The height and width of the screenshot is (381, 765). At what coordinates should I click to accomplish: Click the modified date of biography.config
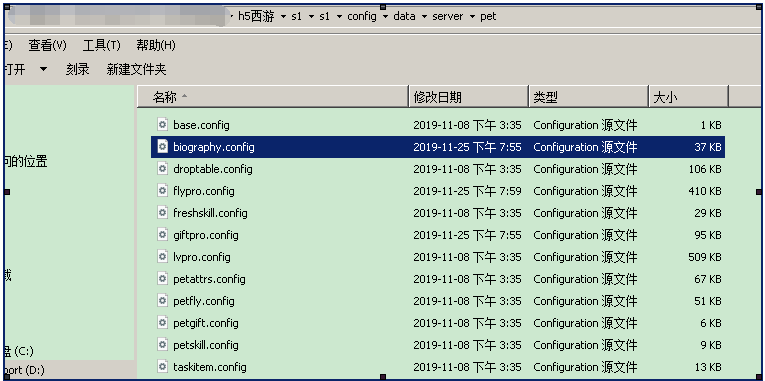click(x=467, y=147)
